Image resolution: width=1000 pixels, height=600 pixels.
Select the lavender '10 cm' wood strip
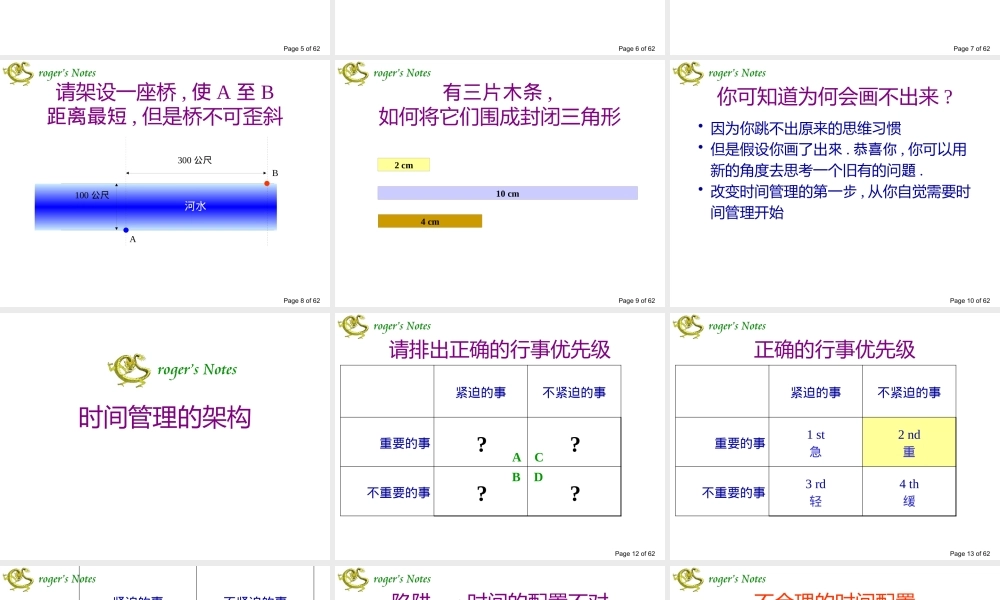coord(508,193)
